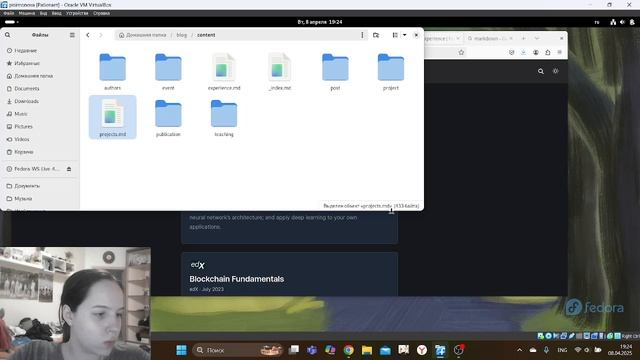Viewport: 640px width, 360px height.
Task: Open Yandex Browser from the taskbar
Action: [422, 350]
